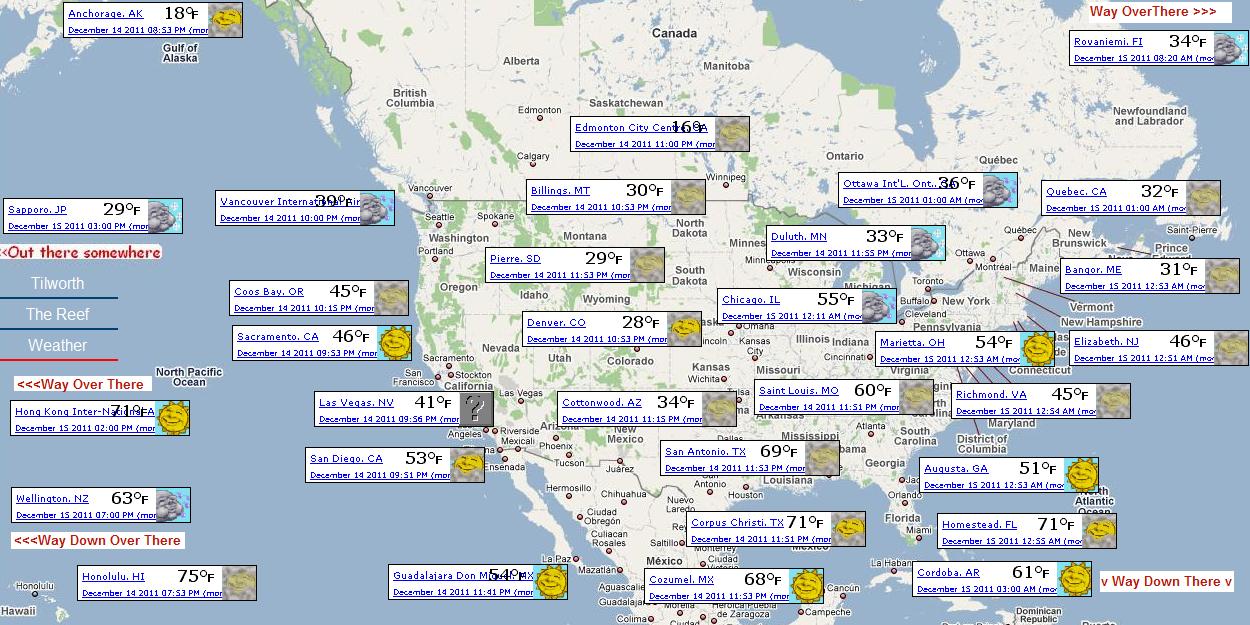Viewport: 1250px width, 625px height.
Task: Click the sunny icon for Hong Kong
Action: coord(172,418)
